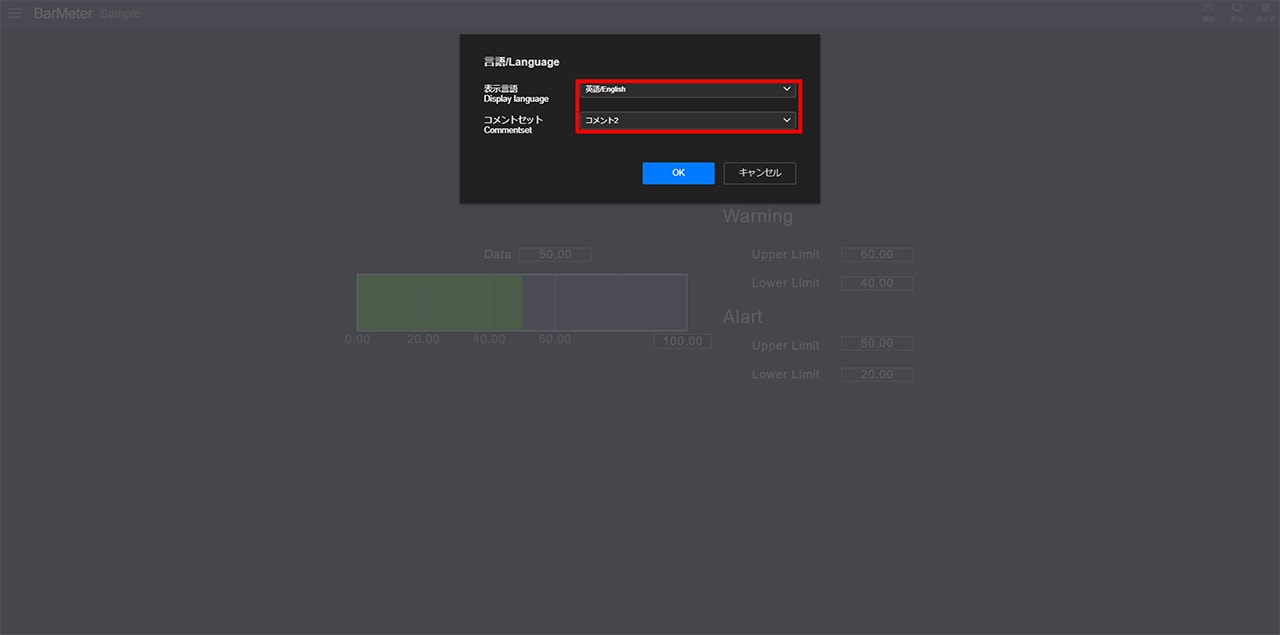Click the Sample text in the header
This screenshot has height=635, width=1280.
tap(120, 14)
